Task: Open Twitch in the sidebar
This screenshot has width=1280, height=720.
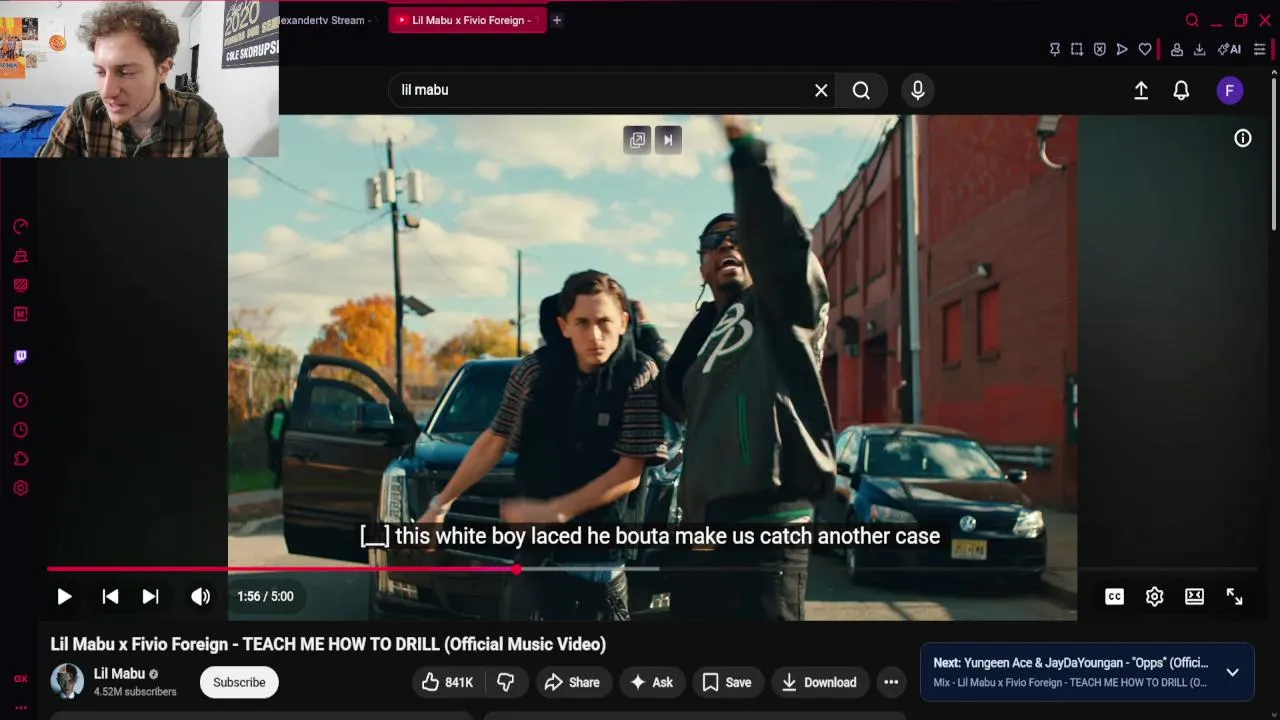Action: coord(20,357)
